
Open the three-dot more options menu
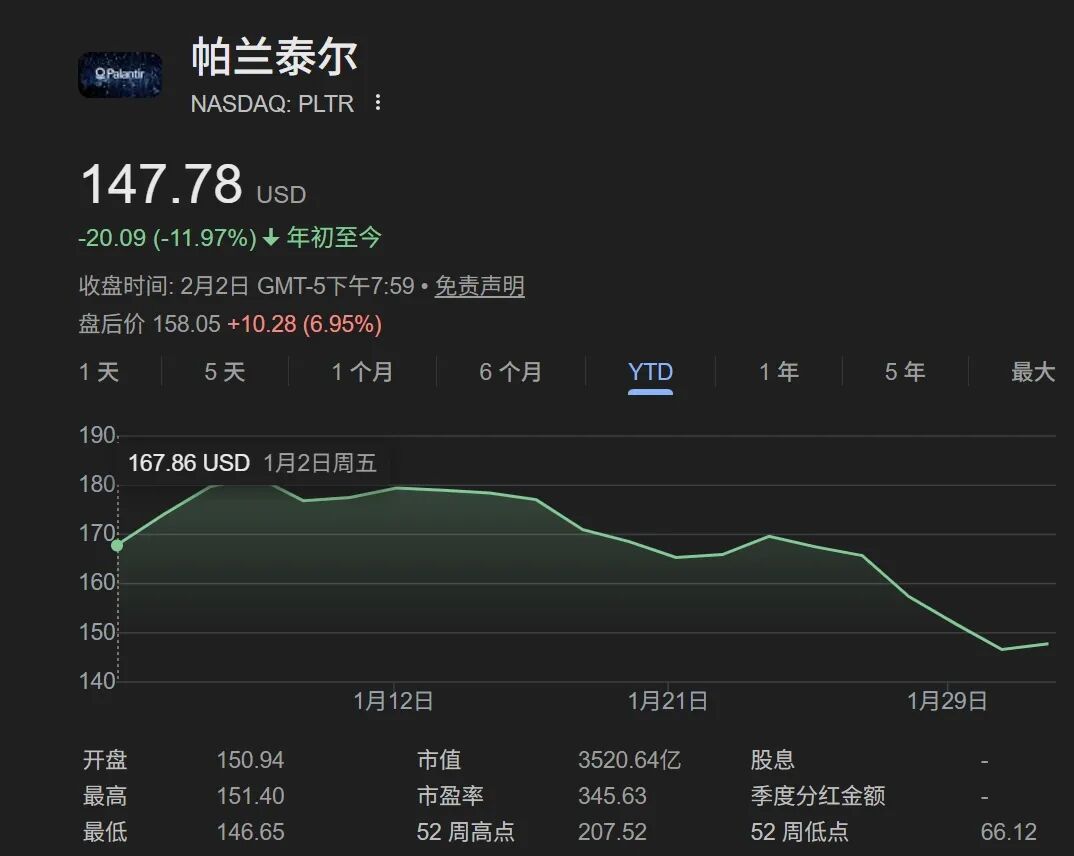tap(377, 103)
